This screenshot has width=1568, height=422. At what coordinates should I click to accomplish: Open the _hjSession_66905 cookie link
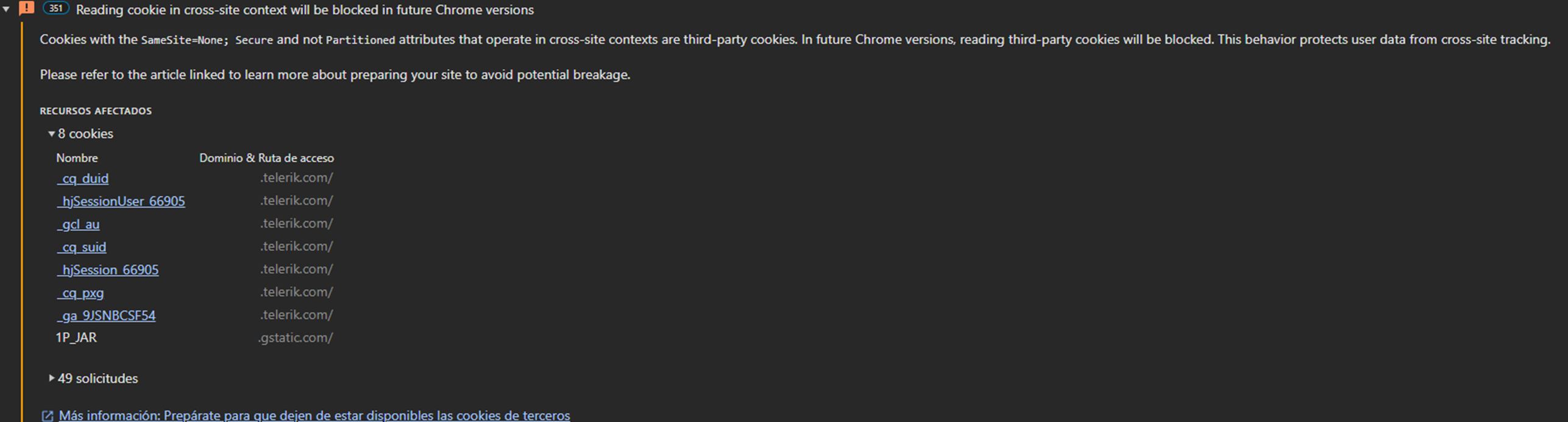[108, 270]
